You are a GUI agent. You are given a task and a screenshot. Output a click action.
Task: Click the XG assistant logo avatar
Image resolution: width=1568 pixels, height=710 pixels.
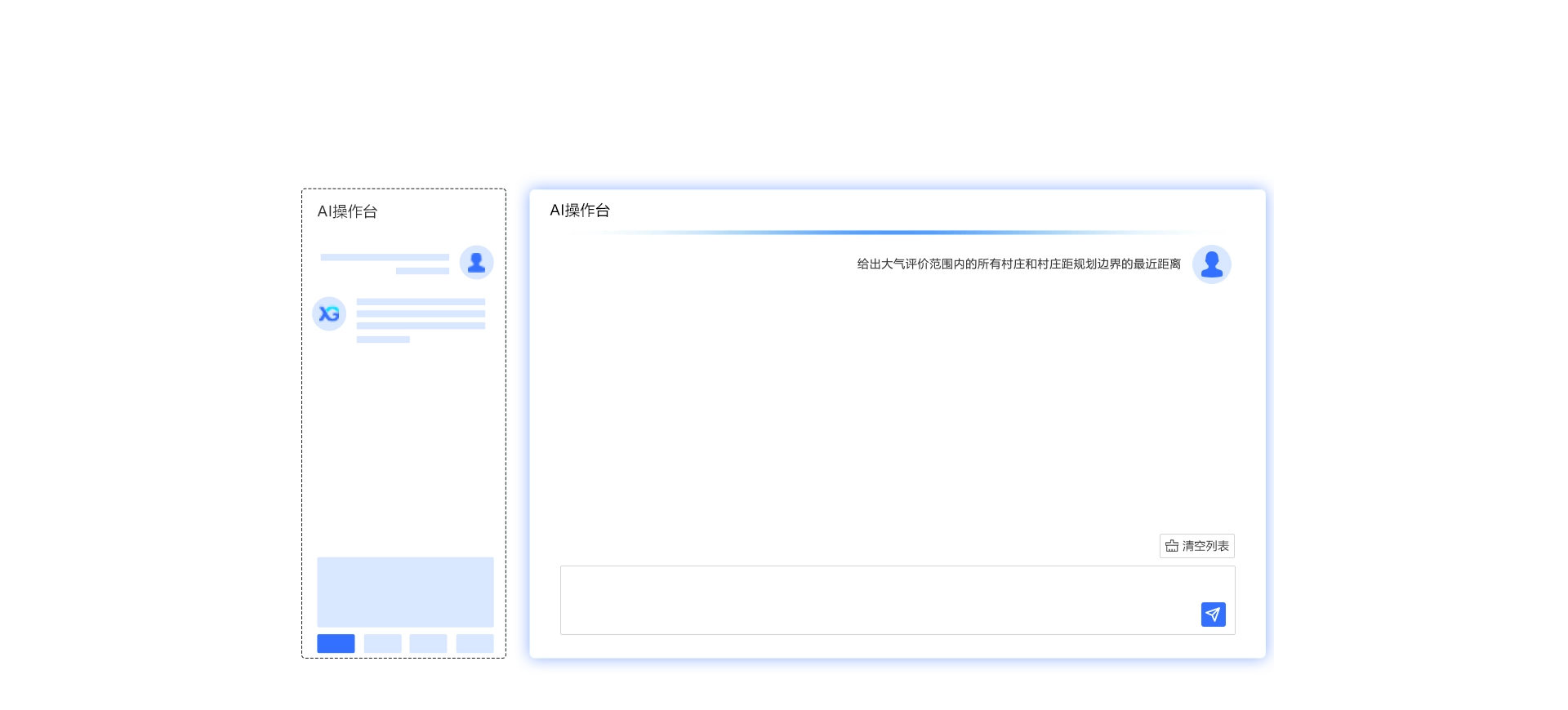pos(329,314)
